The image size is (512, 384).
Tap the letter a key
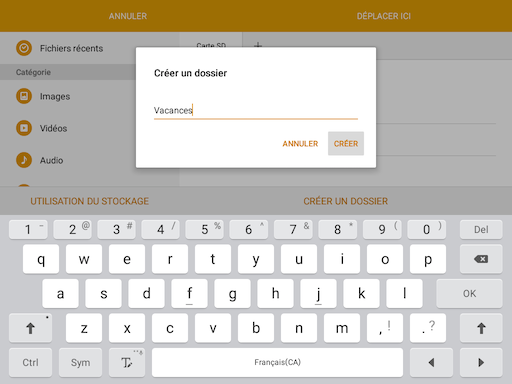pos(60,293)
